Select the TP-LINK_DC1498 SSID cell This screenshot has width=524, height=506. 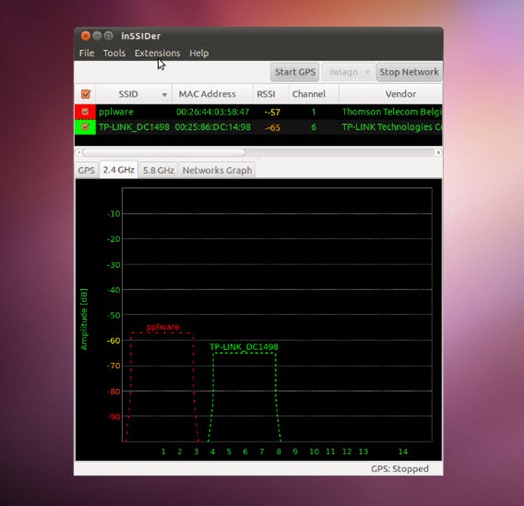[x=134, y=127]
